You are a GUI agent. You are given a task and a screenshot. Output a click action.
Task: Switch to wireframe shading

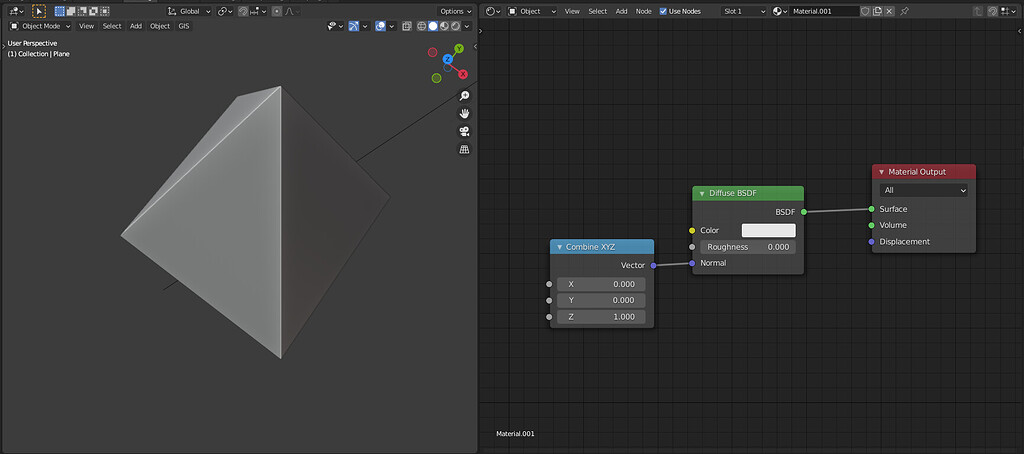tap(422, 26)
